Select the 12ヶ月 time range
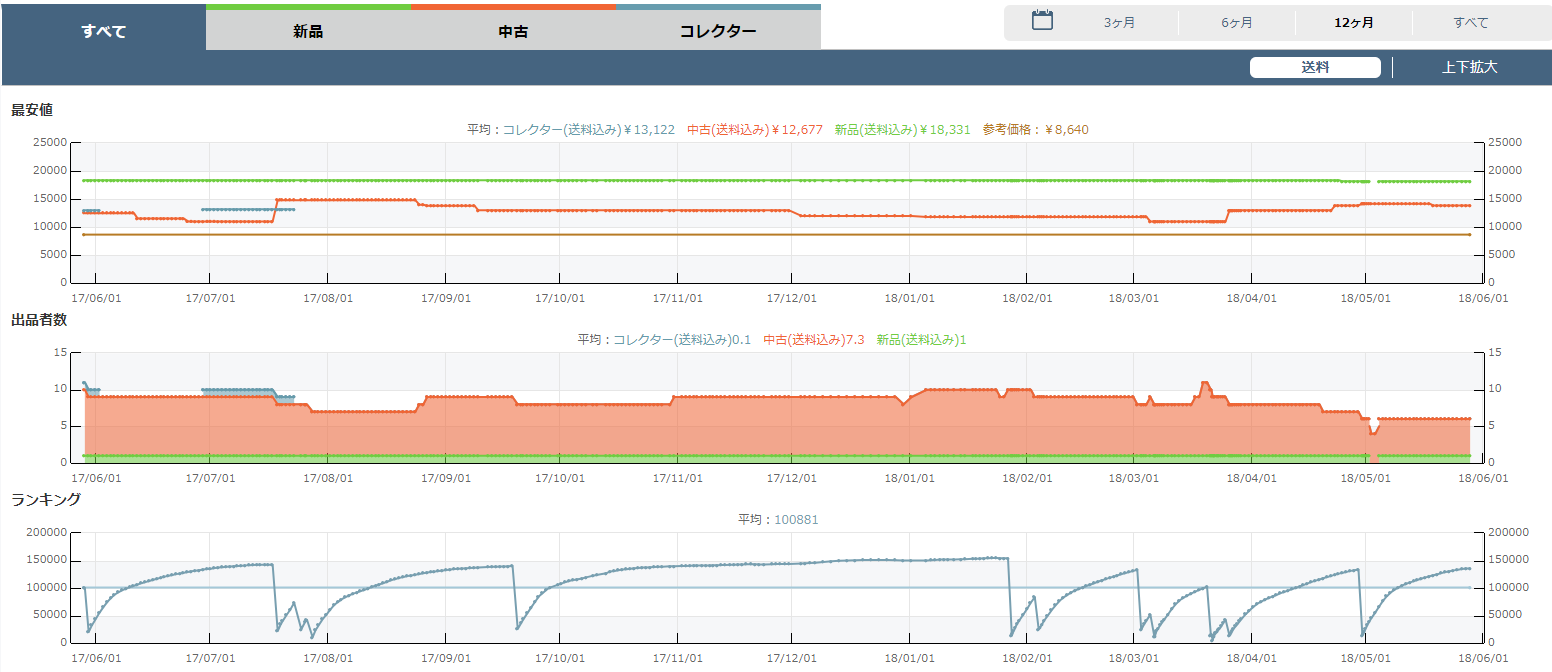1552x672 pixels. coord(1353,22)
